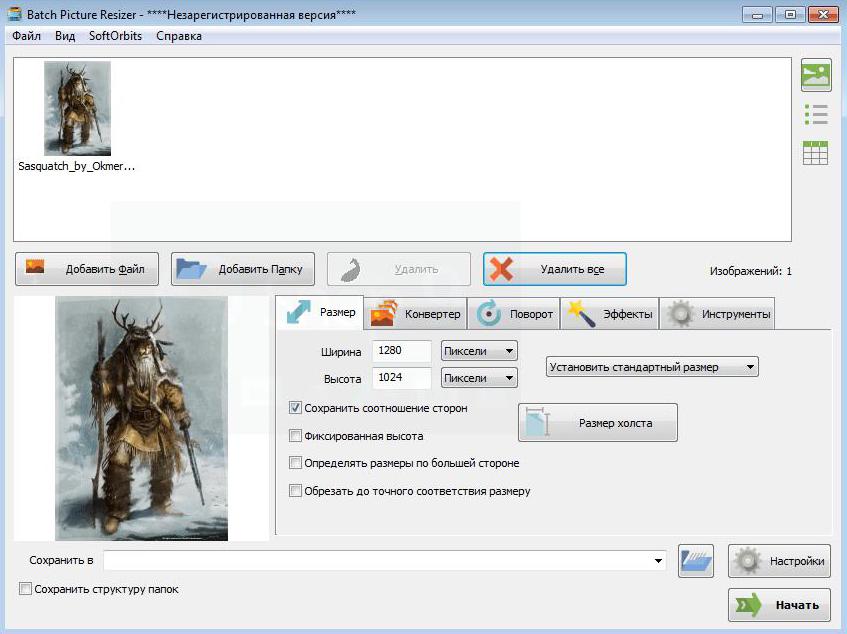Switch to the Инструменты tab
This screenshot has height=634, width=847.
717,314
